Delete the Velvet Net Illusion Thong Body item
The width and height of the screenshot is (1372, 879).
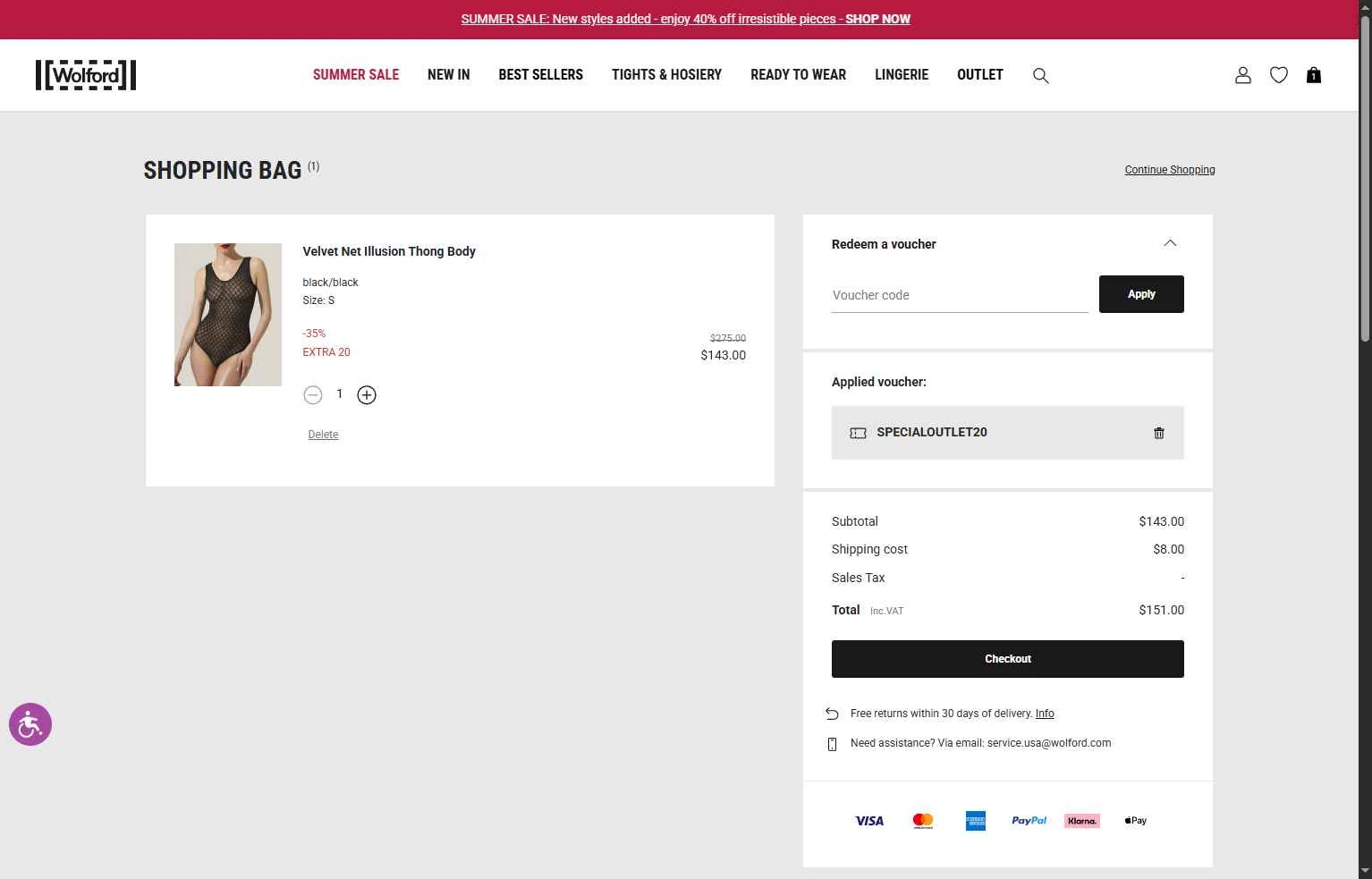tap(323, 435)
